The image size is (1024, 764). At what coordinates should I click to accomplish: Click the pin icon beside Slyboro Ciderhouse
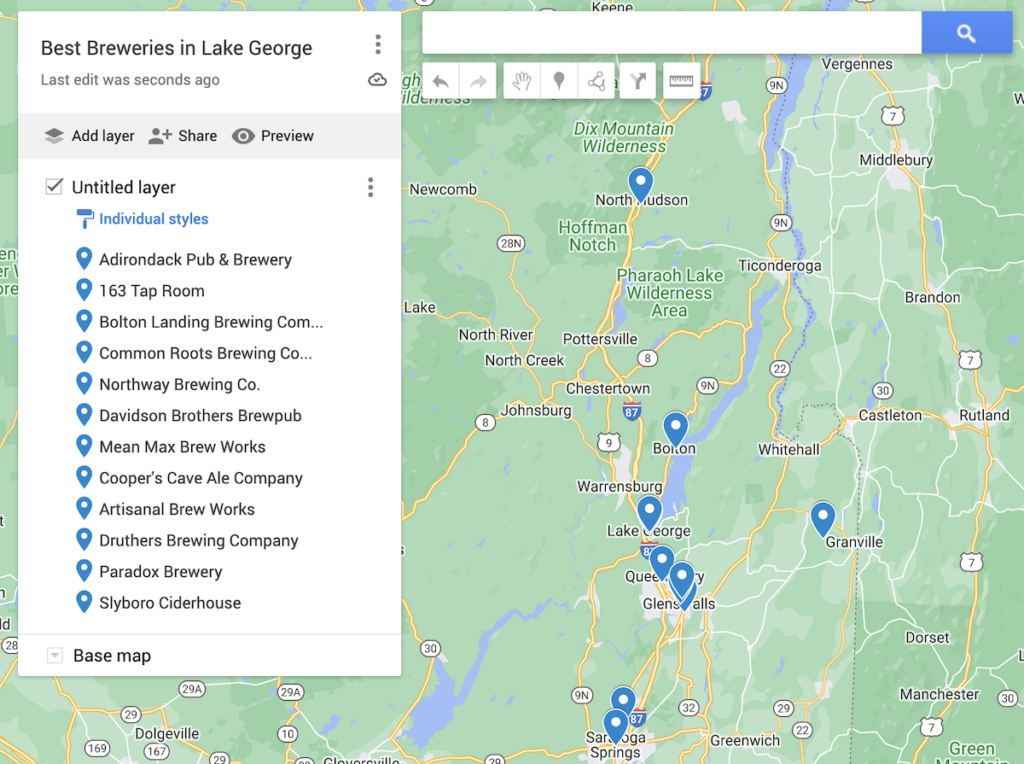[84, 602]
